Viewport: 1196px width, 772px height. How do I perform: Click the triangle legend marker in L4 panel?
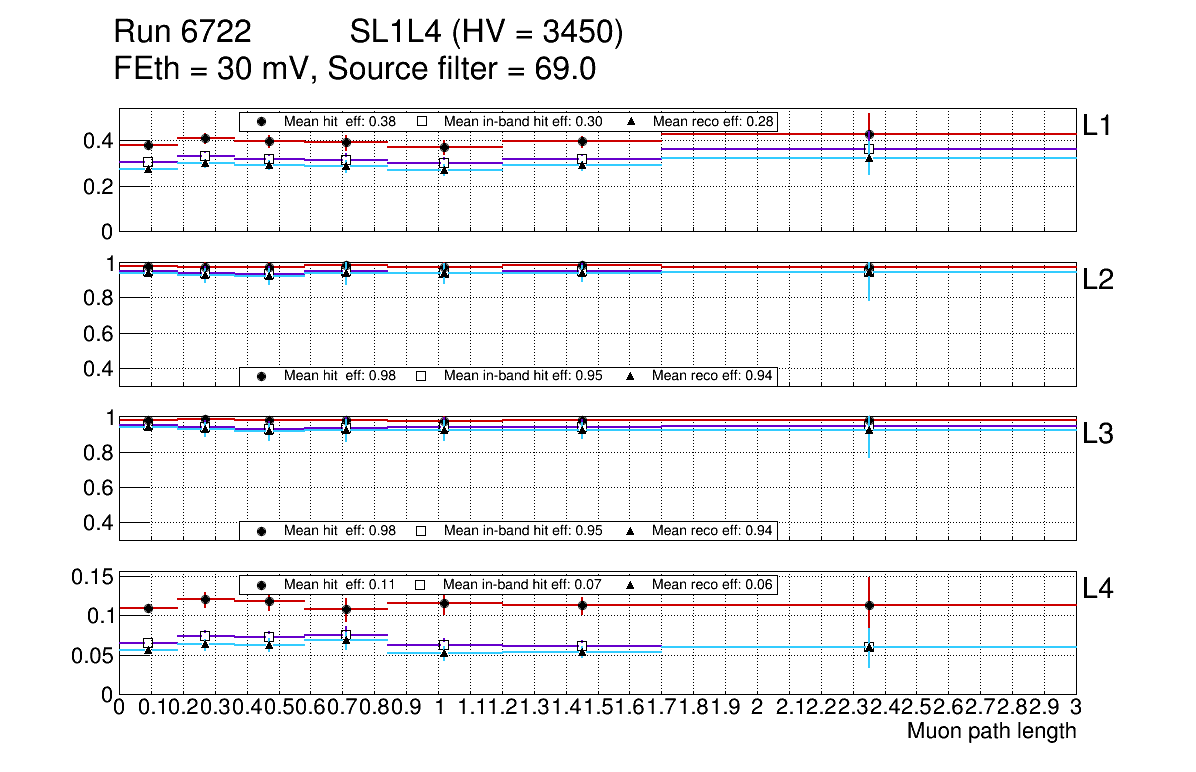tap(631, 584)
